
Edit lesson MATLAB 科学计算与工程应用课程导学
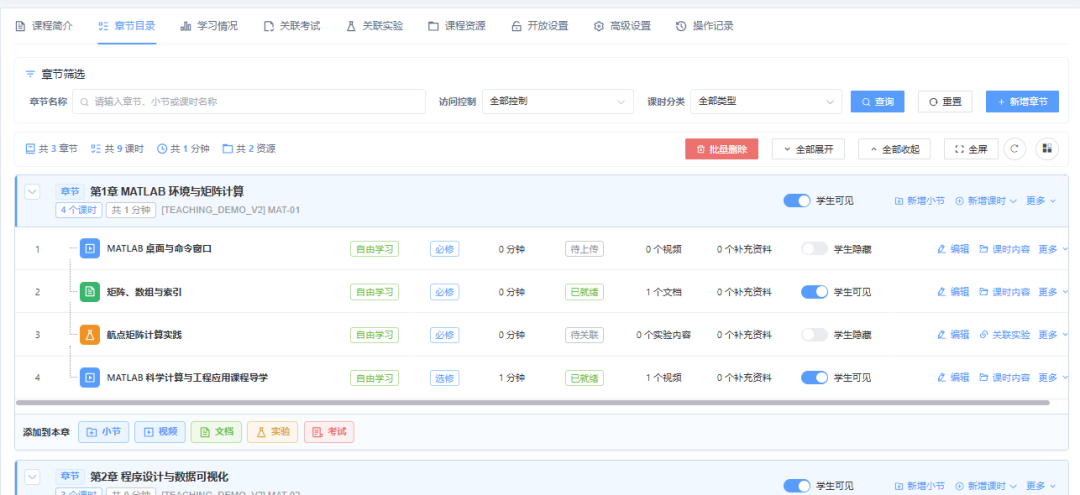pos(954,377)
